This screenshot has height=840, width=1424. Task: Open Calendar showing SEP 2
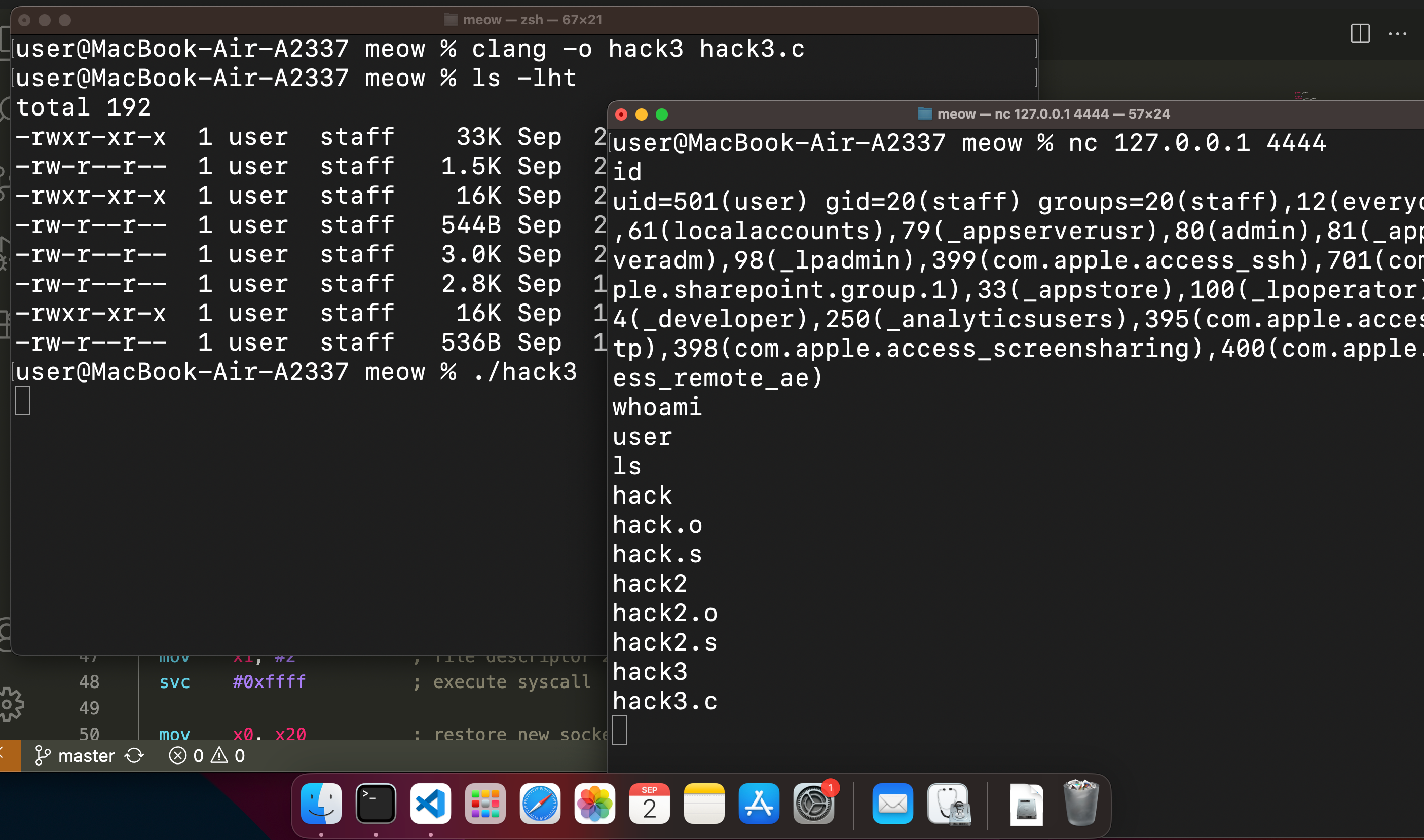pyautogui.click(x=650, y=803)
